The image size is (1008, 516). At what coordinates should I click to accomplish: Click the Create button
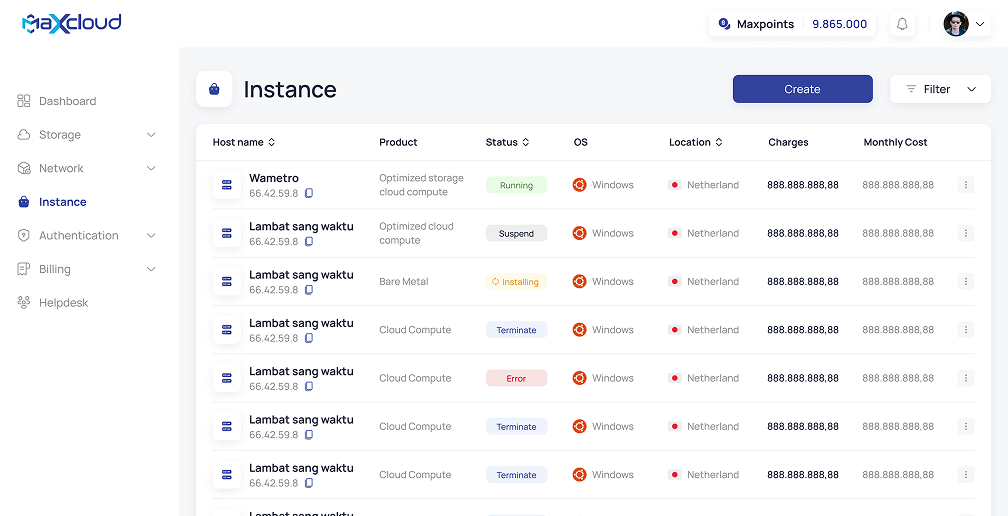click(802, 89)
